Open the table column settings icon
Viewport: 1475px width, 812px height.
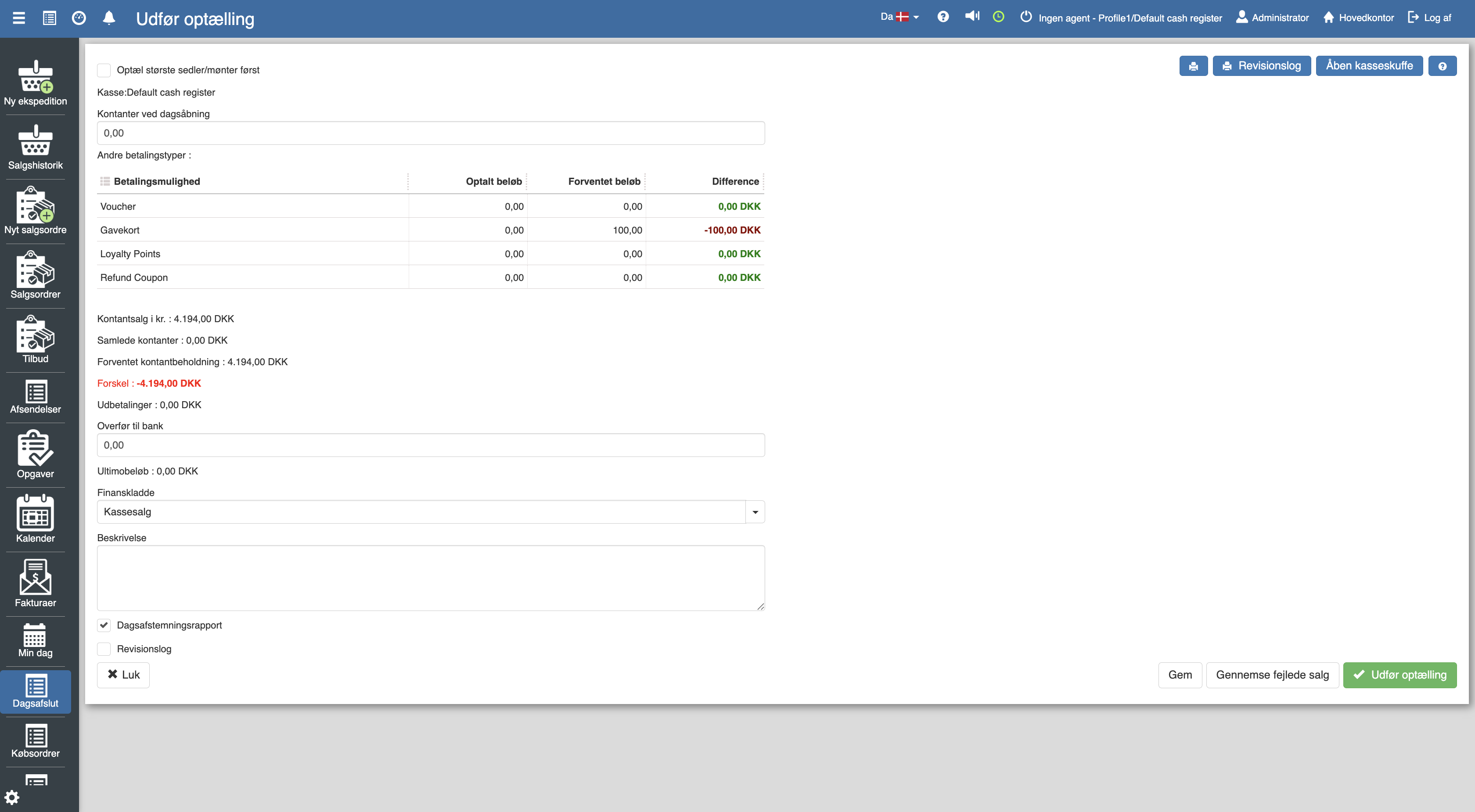click(x=105, y=182)
